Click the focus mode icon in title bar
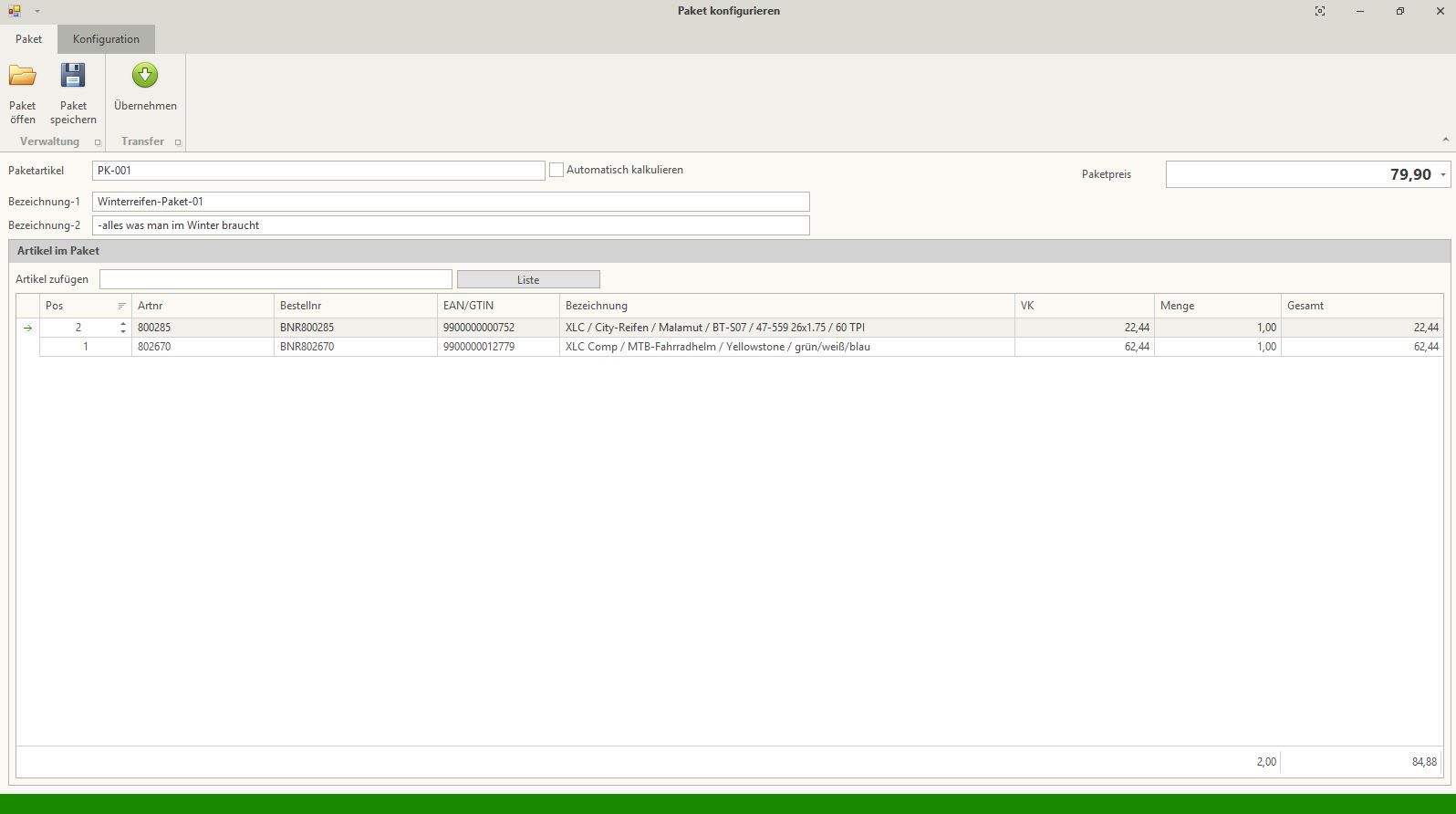This screenshot has height=814, width=1456. (1320, 11)
